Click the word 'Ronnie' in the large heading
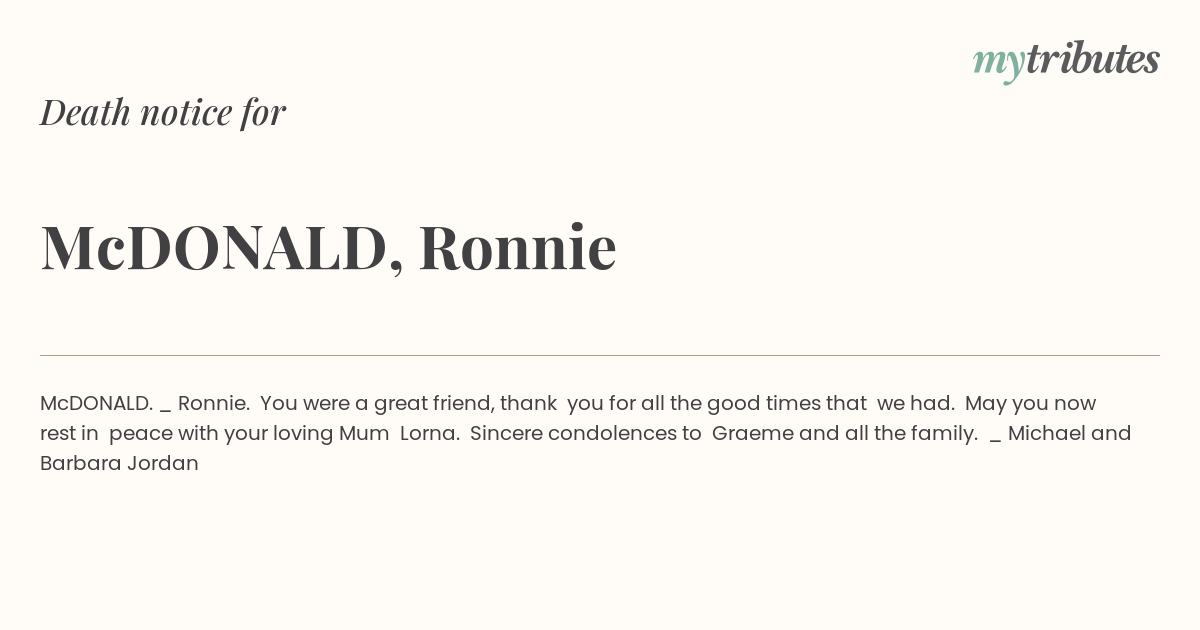The image size is (1200, 630). pyautogui.click(x=517, y=247)
